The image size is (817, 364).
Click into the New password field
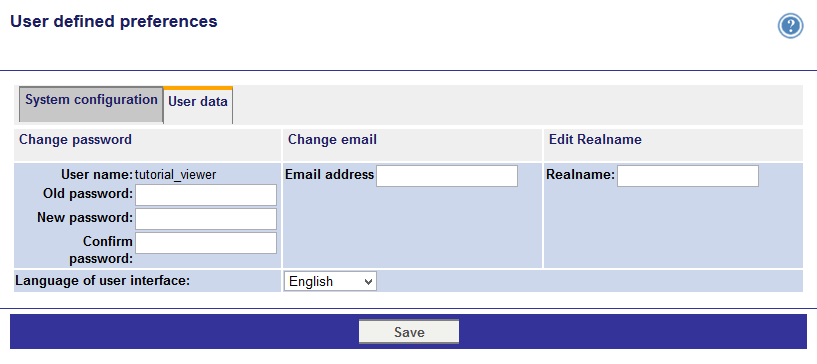click(x=206, y=219)
